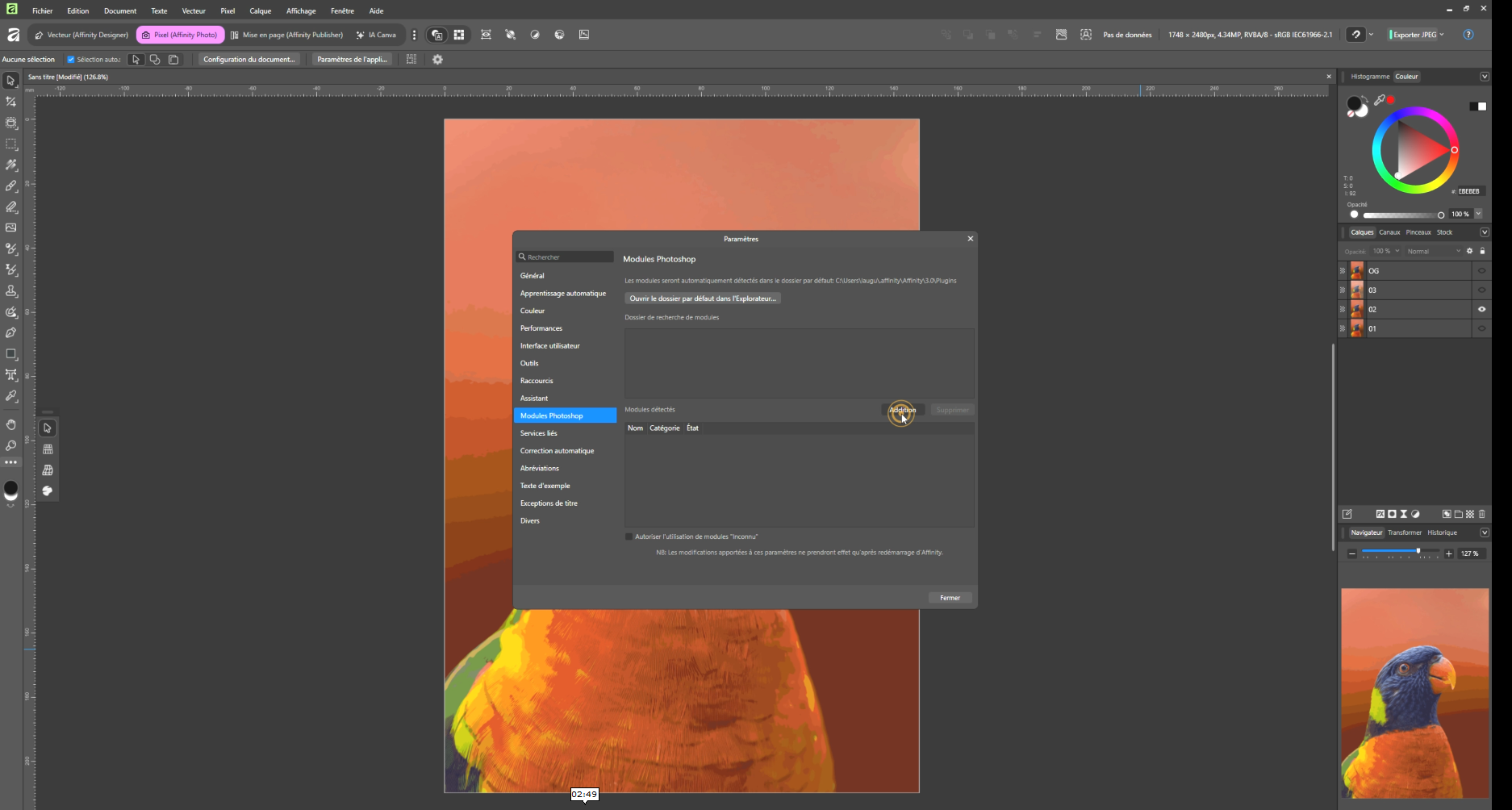Toggle the Sélection auto checkbox
Screen dimensions: 1512x810
pos(71,60)
